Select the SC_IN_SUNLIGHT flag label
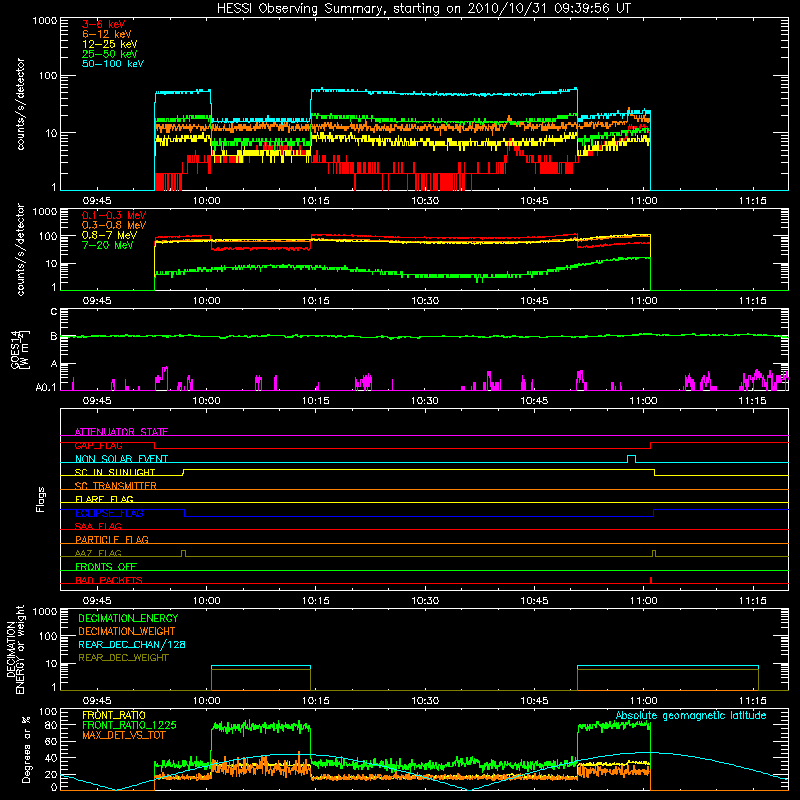Screen dimensions: 800x800 [115, 472]
